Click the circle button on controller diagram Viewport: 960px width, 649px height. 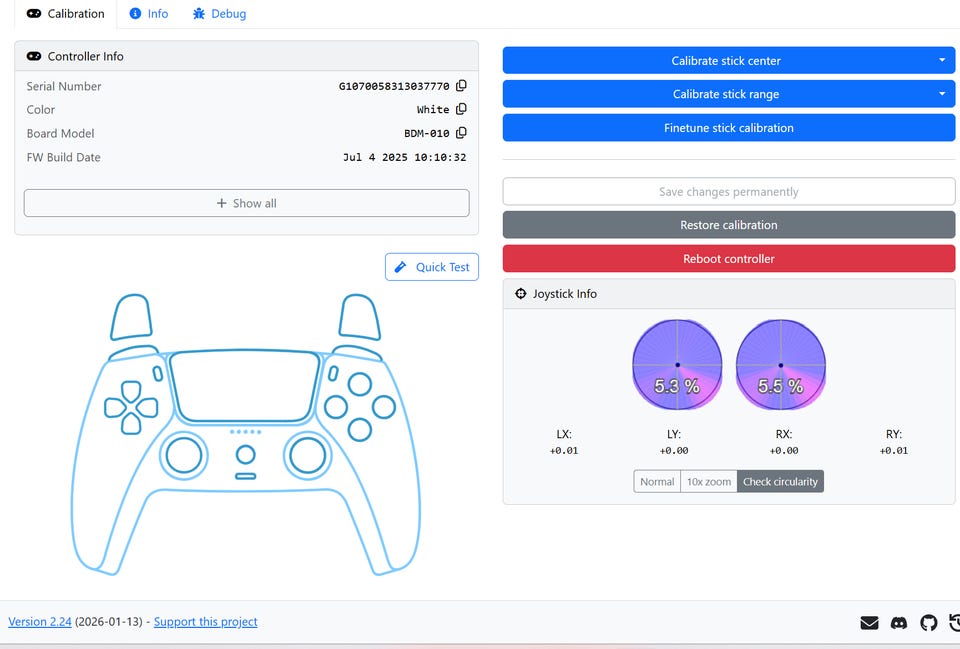coord(384,407)
